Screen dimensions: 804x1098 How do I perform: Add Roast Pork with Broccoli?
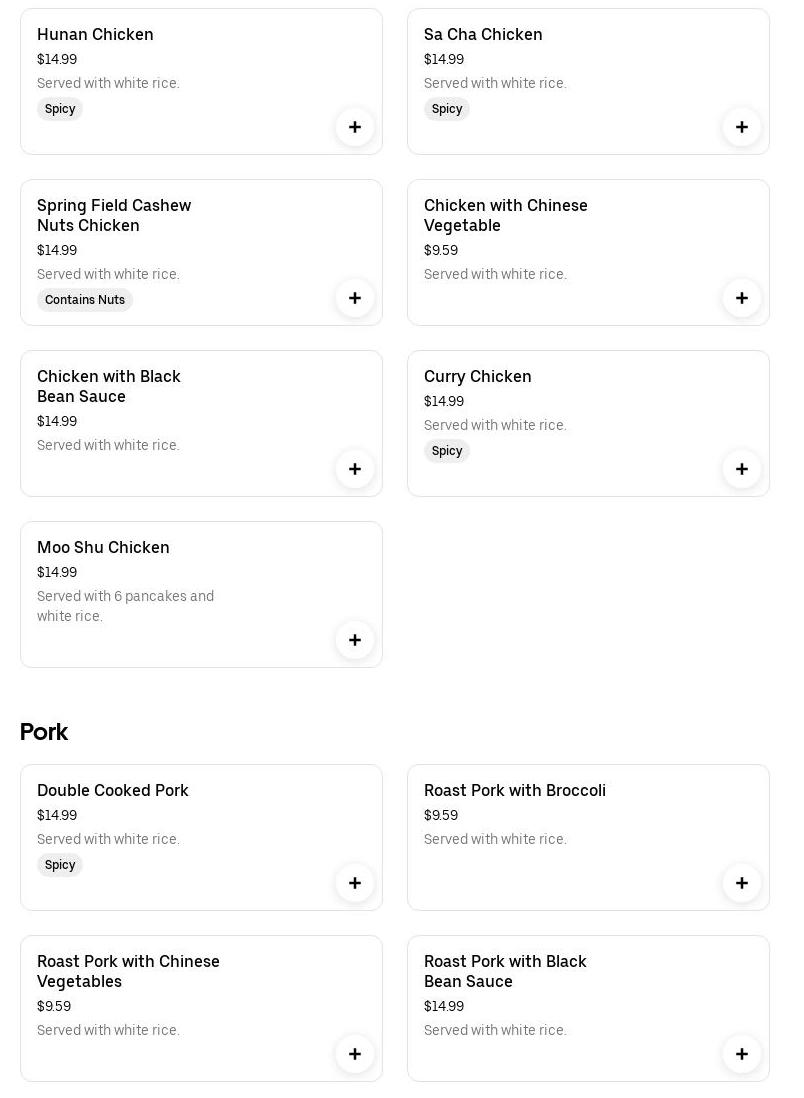(x=742, y=883)
